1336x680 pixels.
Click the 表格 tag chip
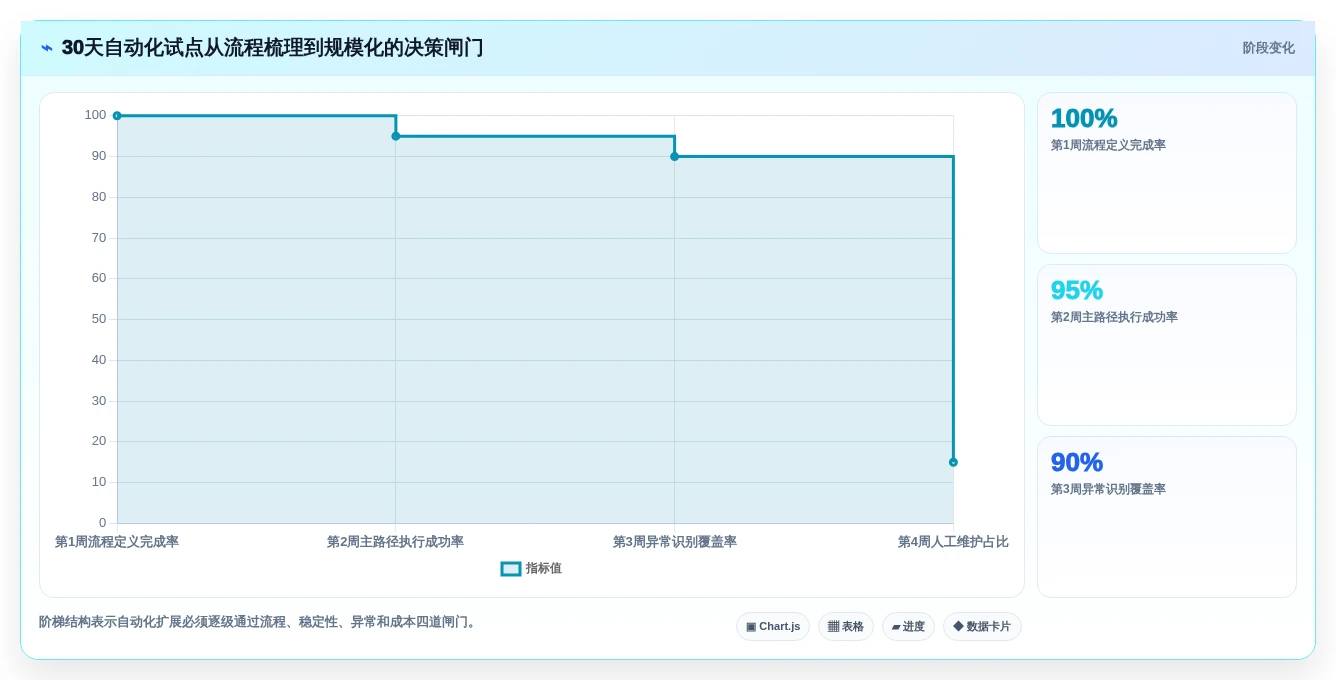point(846,627)
